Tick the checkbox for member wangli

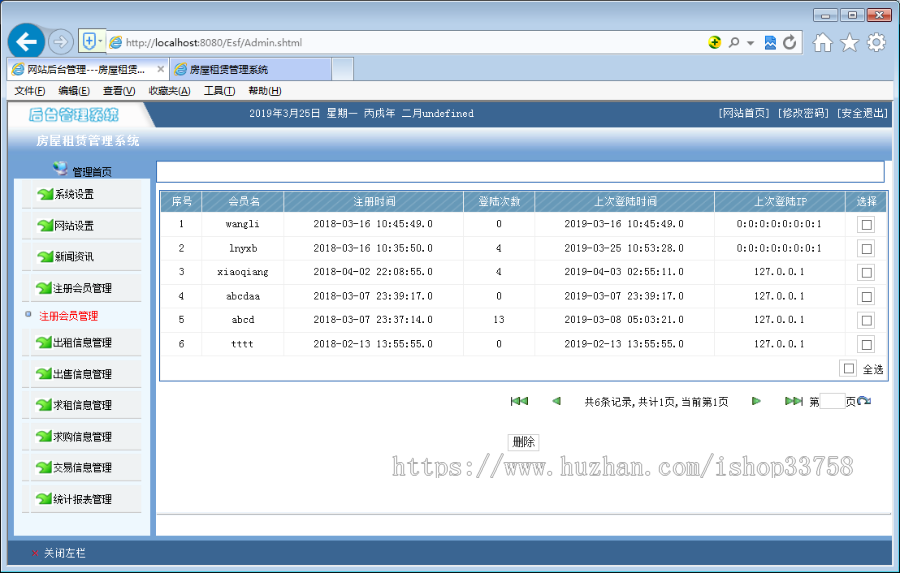[867, 224]
